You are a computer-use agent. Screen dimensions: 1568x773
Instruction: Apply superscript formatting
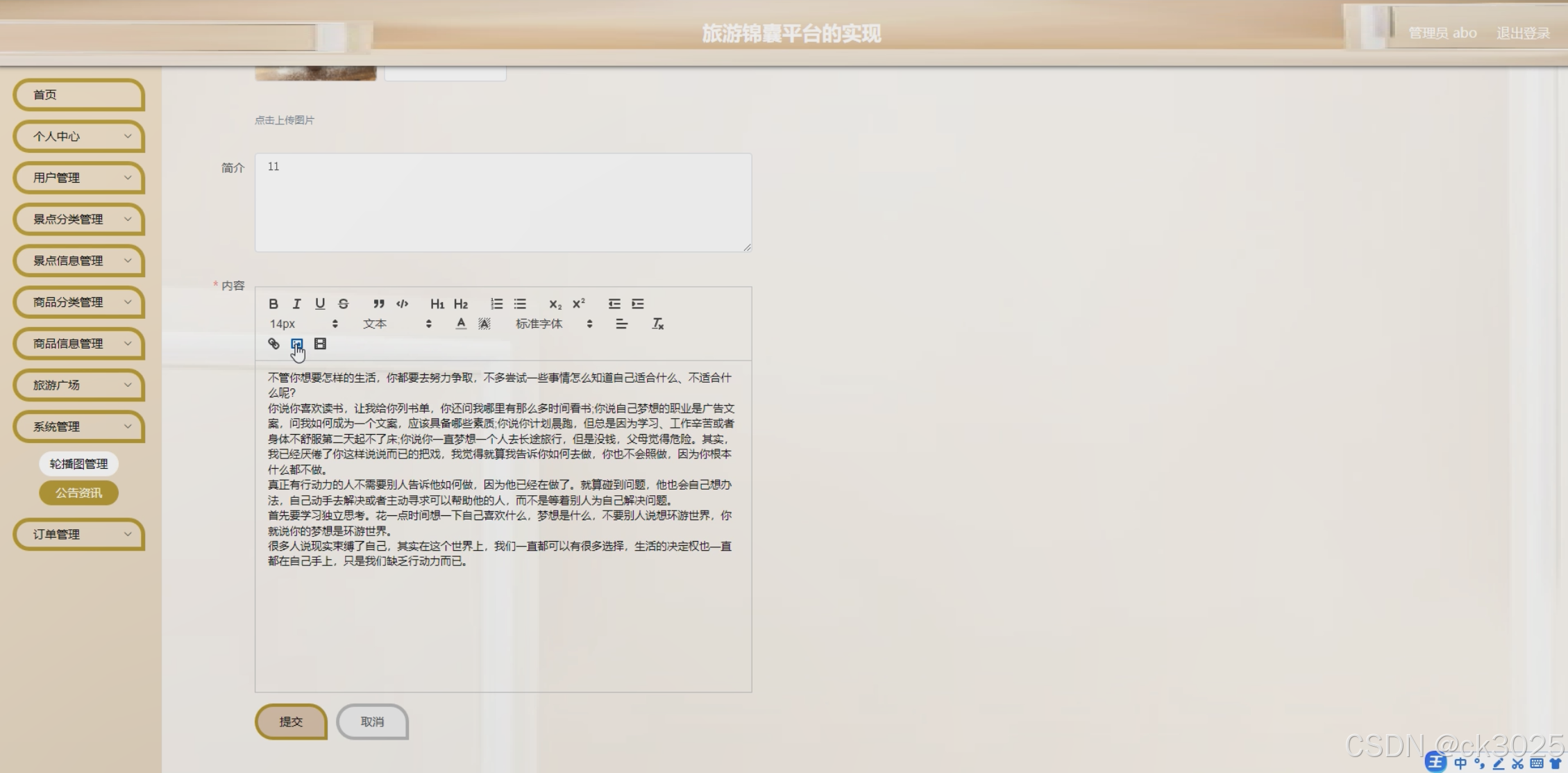[578, 304]
